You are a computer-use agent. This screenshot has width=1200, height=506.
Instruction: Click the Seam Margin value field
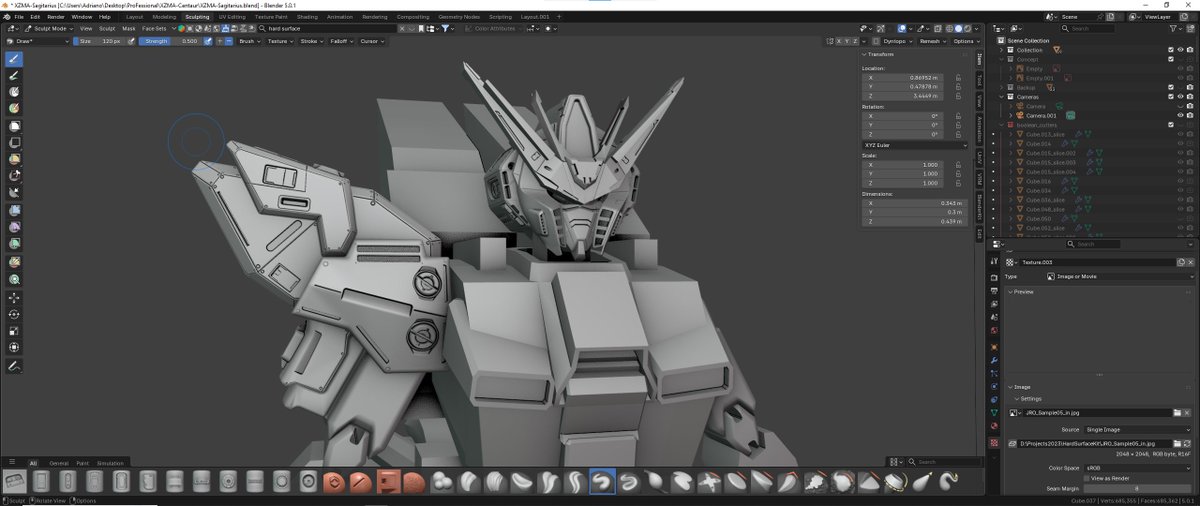(1138, 488)
